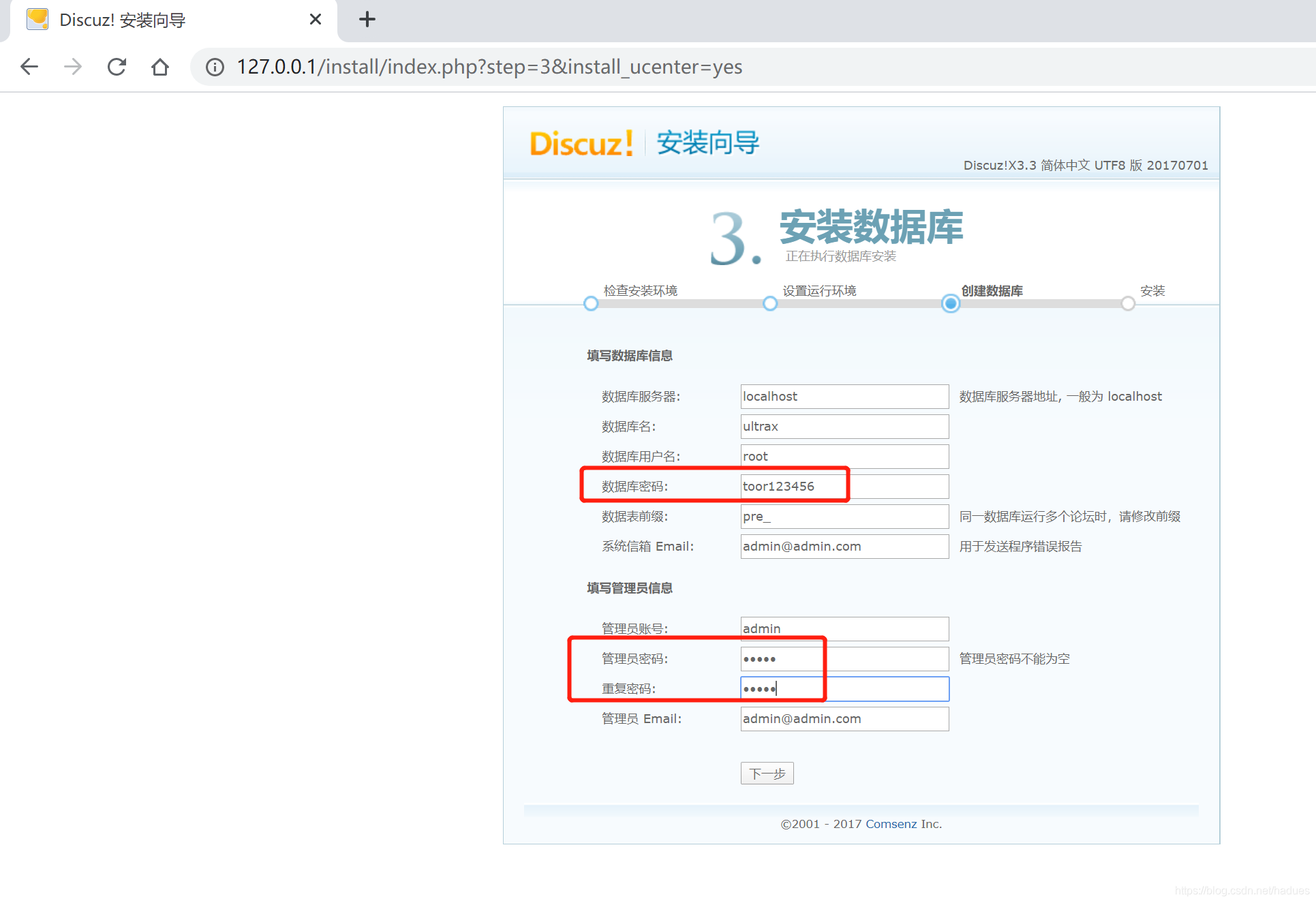Focus the 数据库服务器 localhost field
This screenshot has width=1316, height=903.
[x=844, y=397]
